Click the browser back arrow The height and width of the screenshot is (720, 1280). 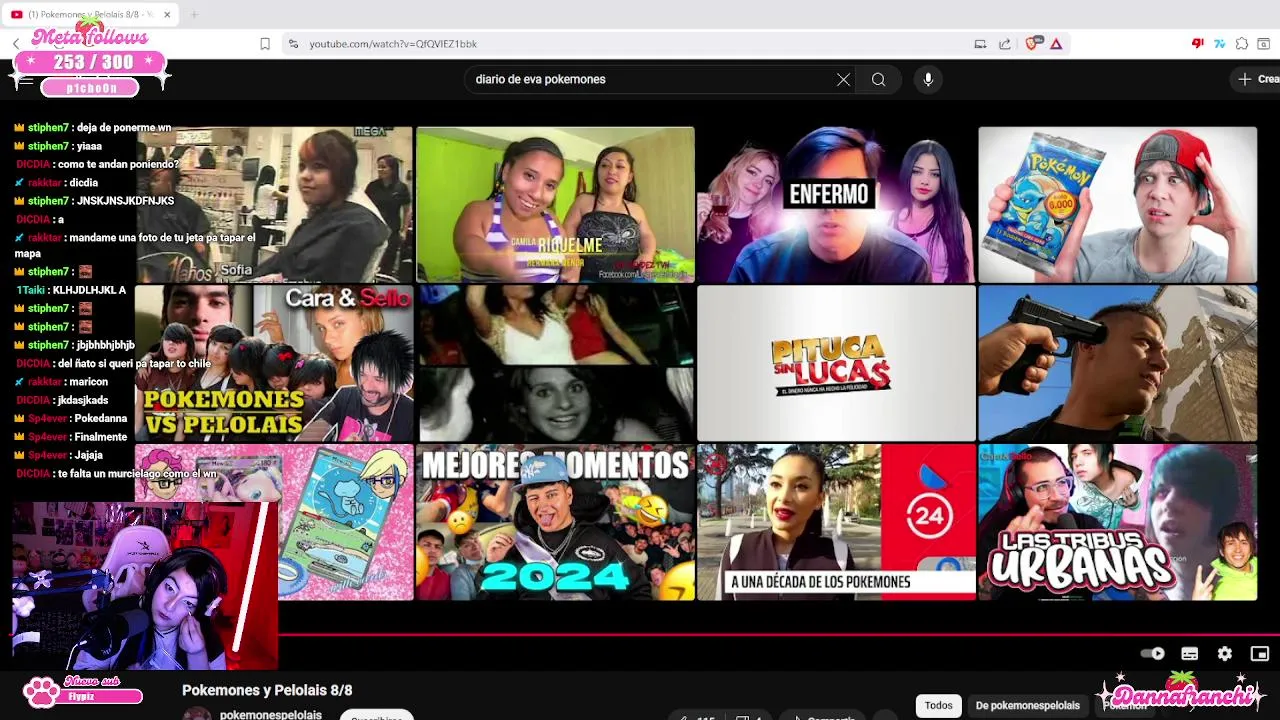[16, 44]
